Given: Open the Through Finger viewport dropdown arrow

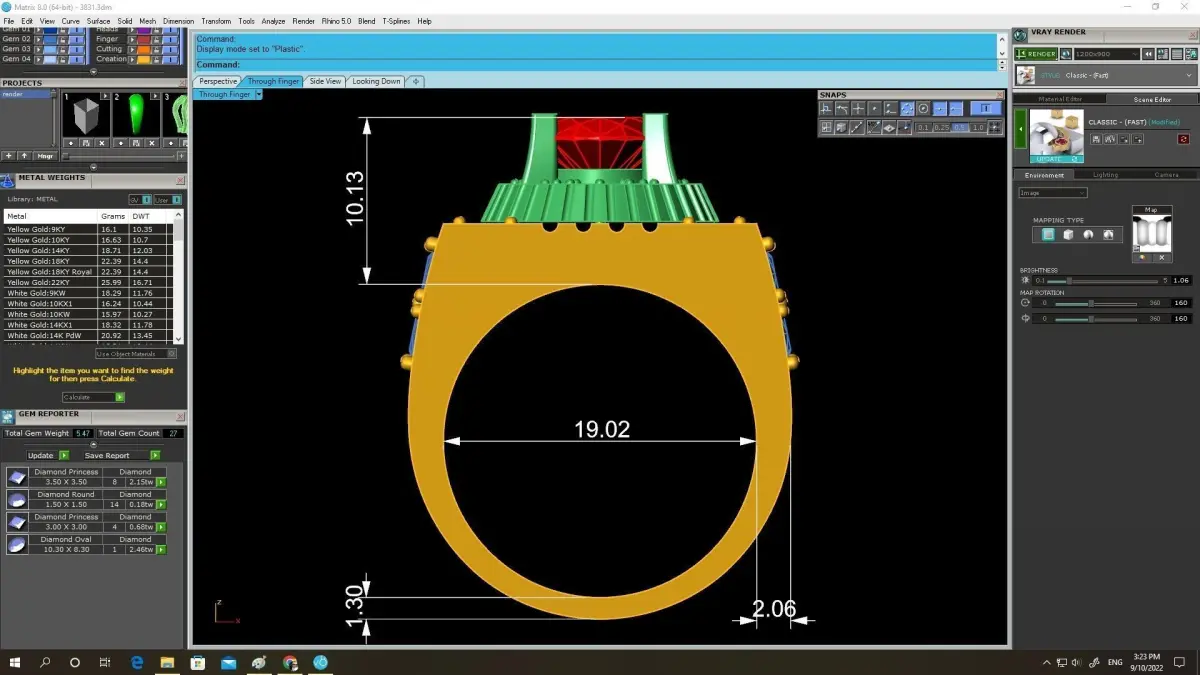Looking at the screenshot, I should (258, 95).
